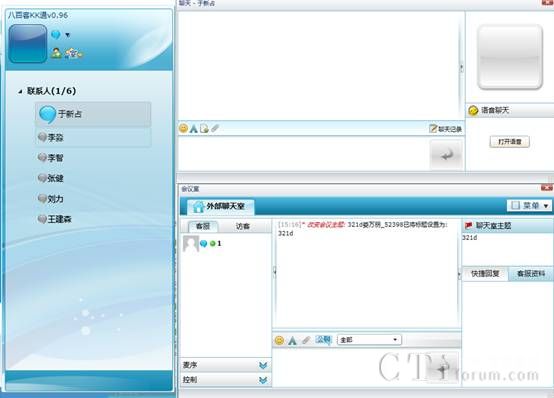Click the paperclip attachment icon in top chat
This screenshot has height=398, width=554.
(215, 128)
